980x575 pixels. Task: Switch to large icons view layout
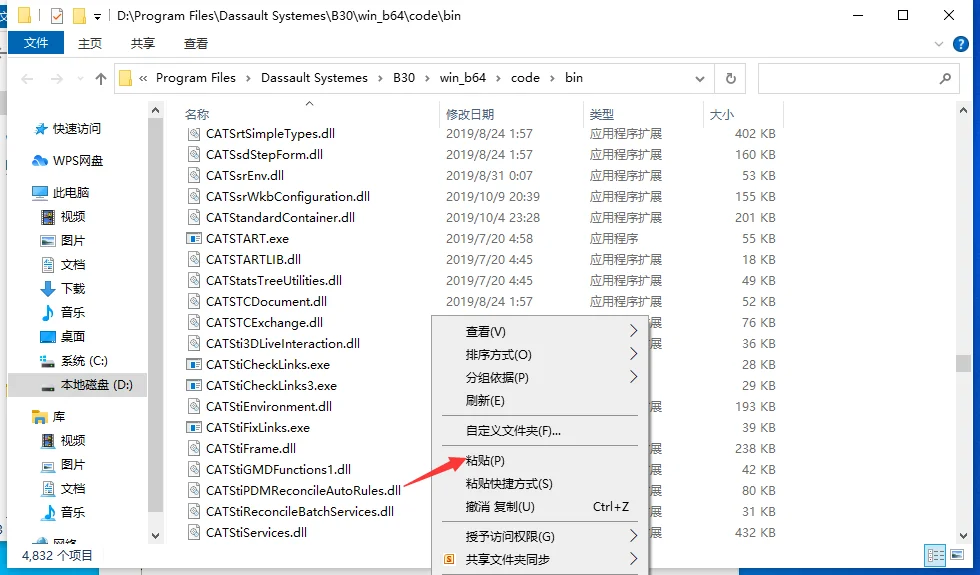point(957,555)
